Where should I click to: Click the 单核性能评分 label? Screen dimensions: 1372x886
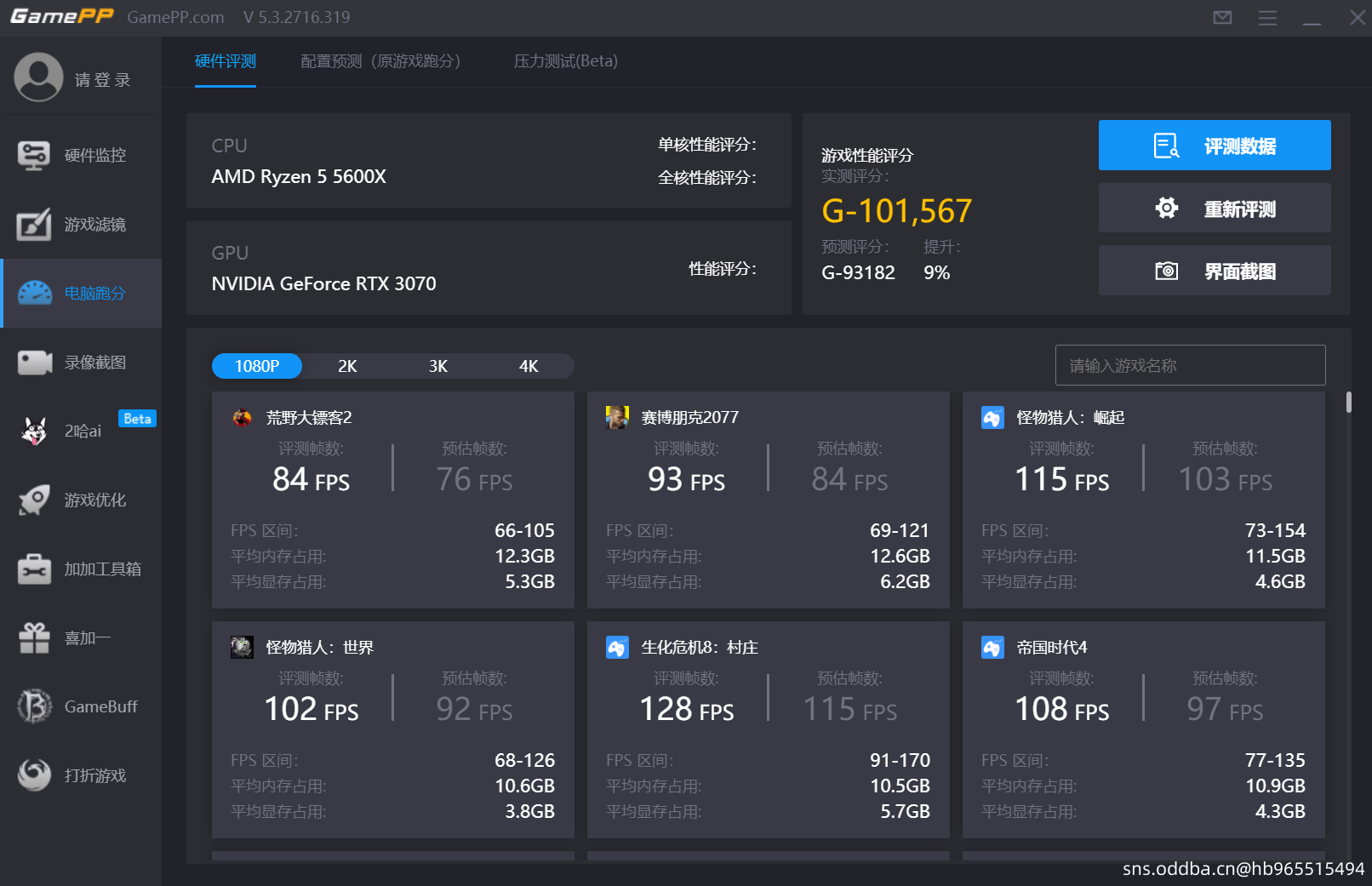tap(707, 145)
